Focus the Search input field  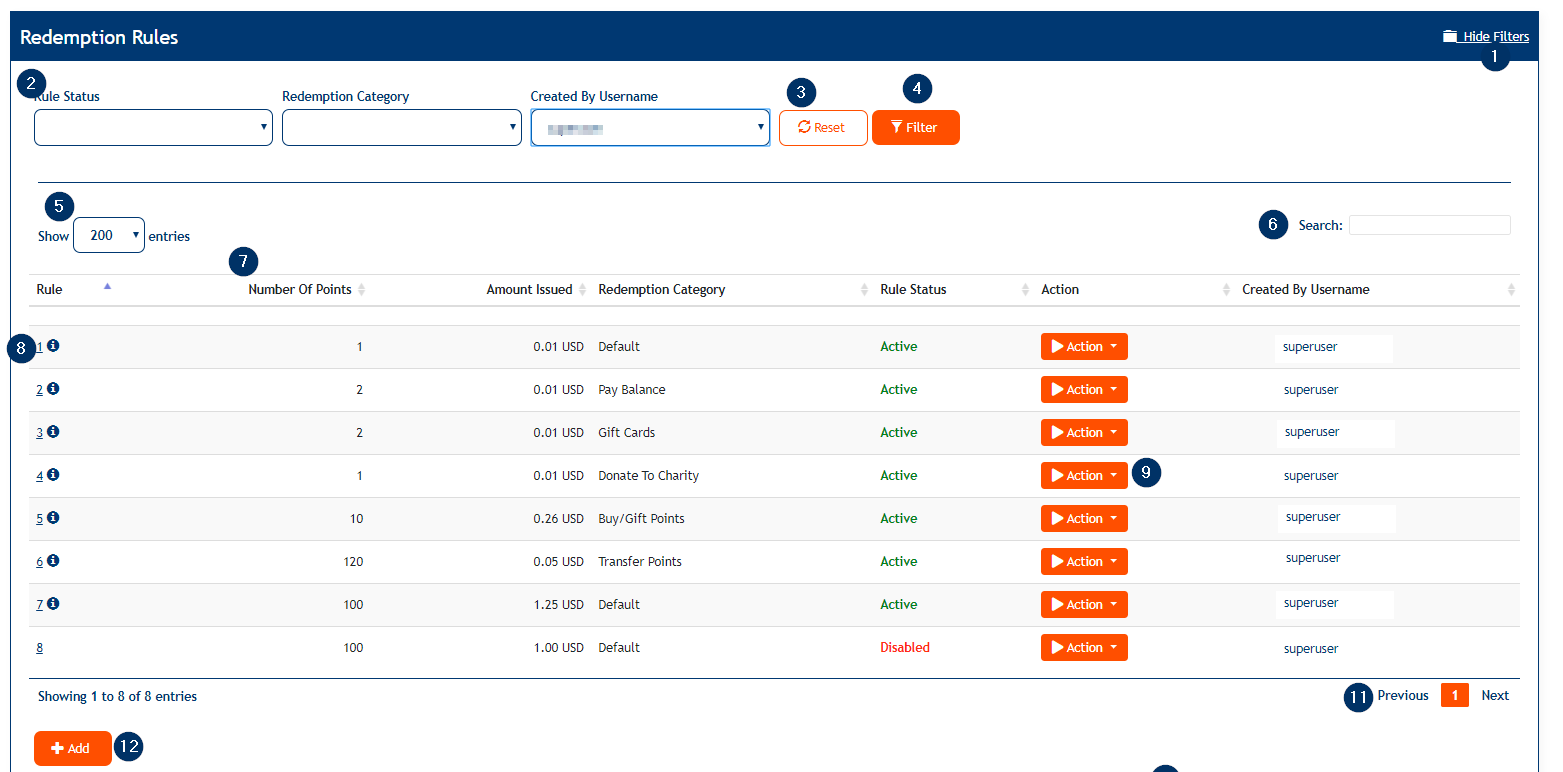coord(1429,226)
